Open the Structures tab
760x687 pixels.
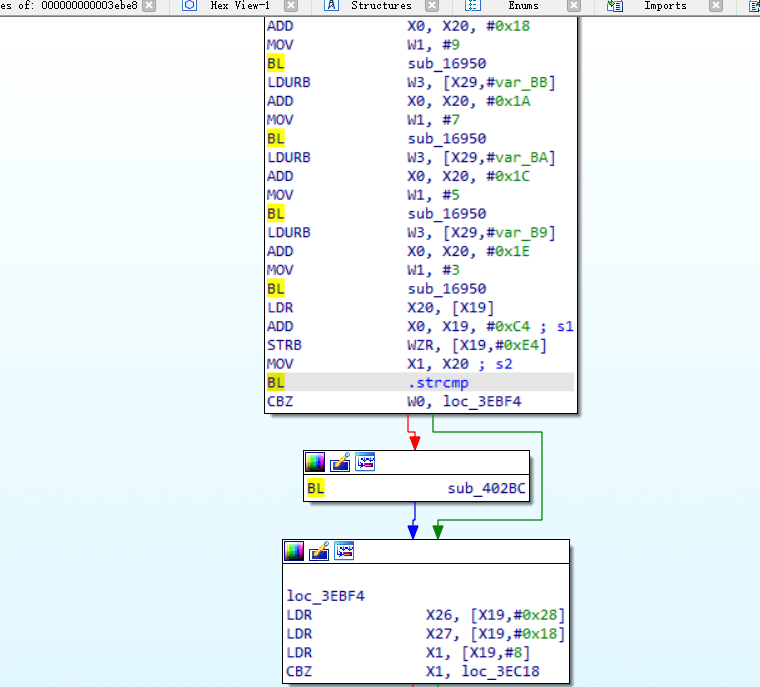click(x=381, y=5)
